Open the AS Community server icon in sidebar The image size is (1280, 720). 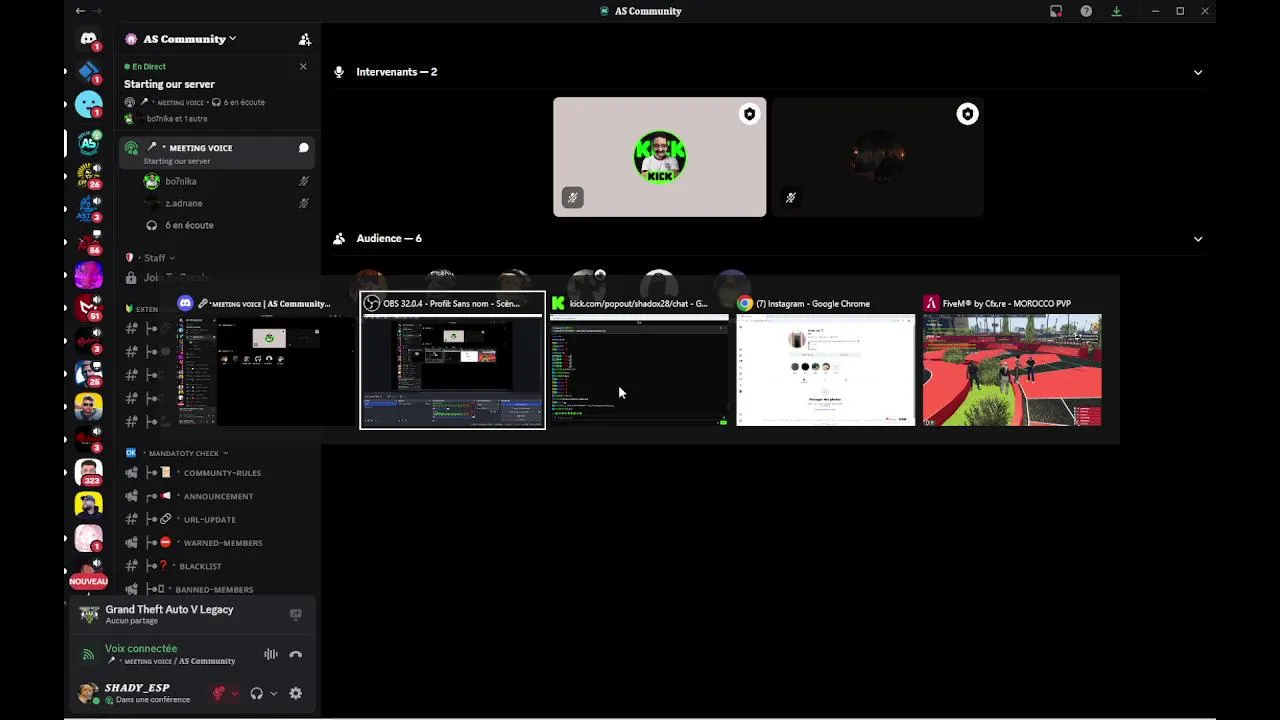[x=88, y=142]
